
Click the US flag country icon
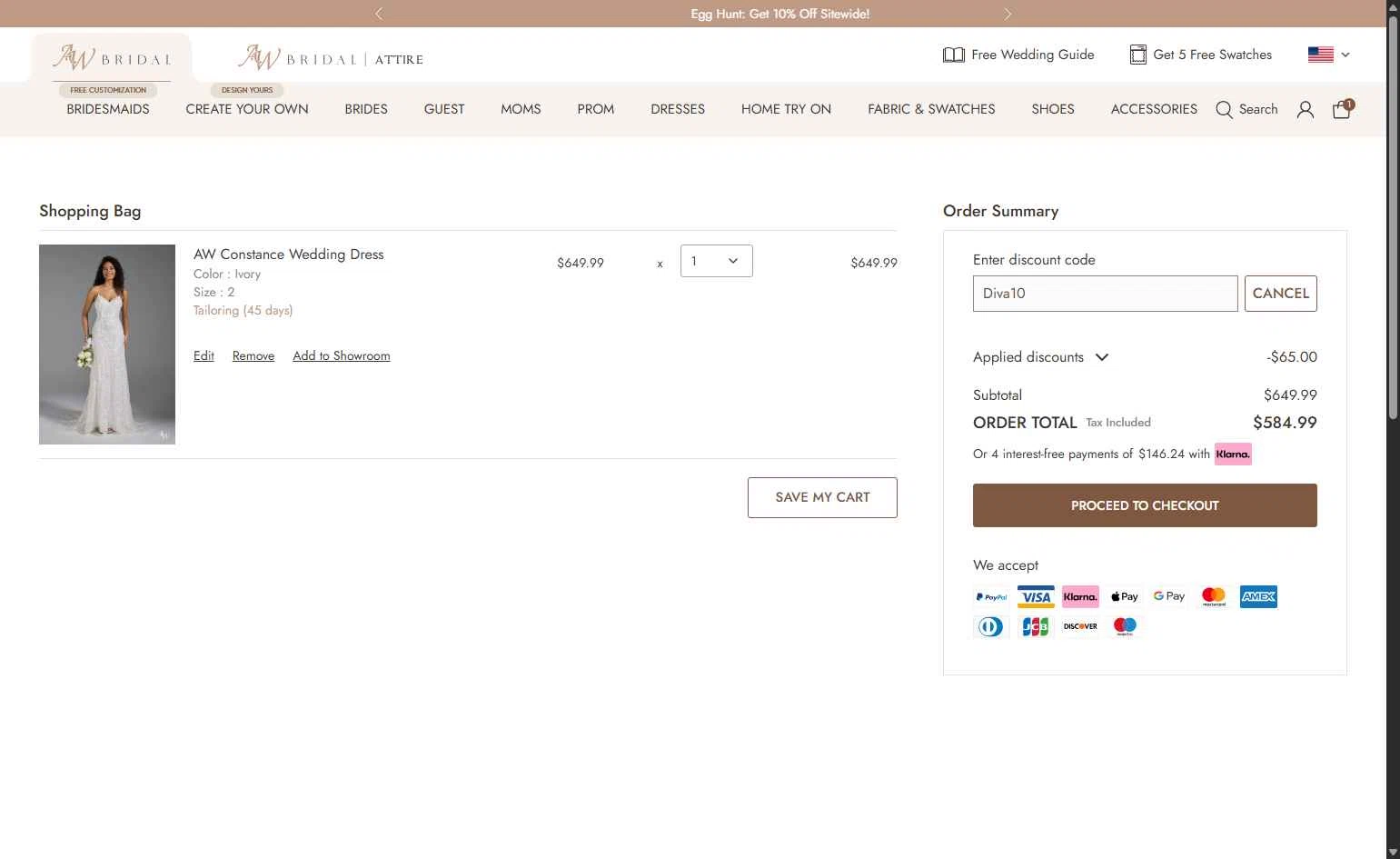click(1321, 55)
